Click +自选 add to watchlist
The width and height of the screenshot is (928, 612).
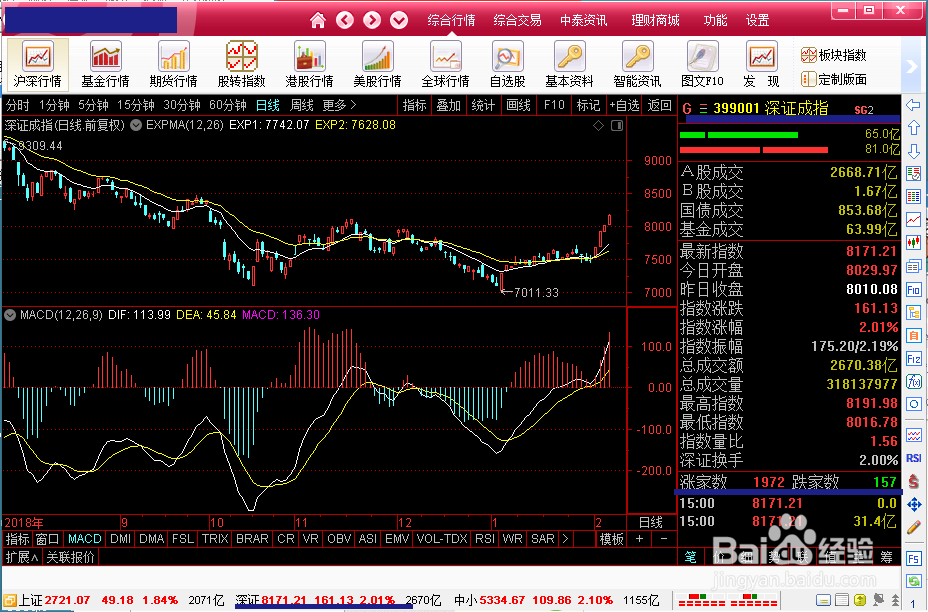click(x=624, y=105)
